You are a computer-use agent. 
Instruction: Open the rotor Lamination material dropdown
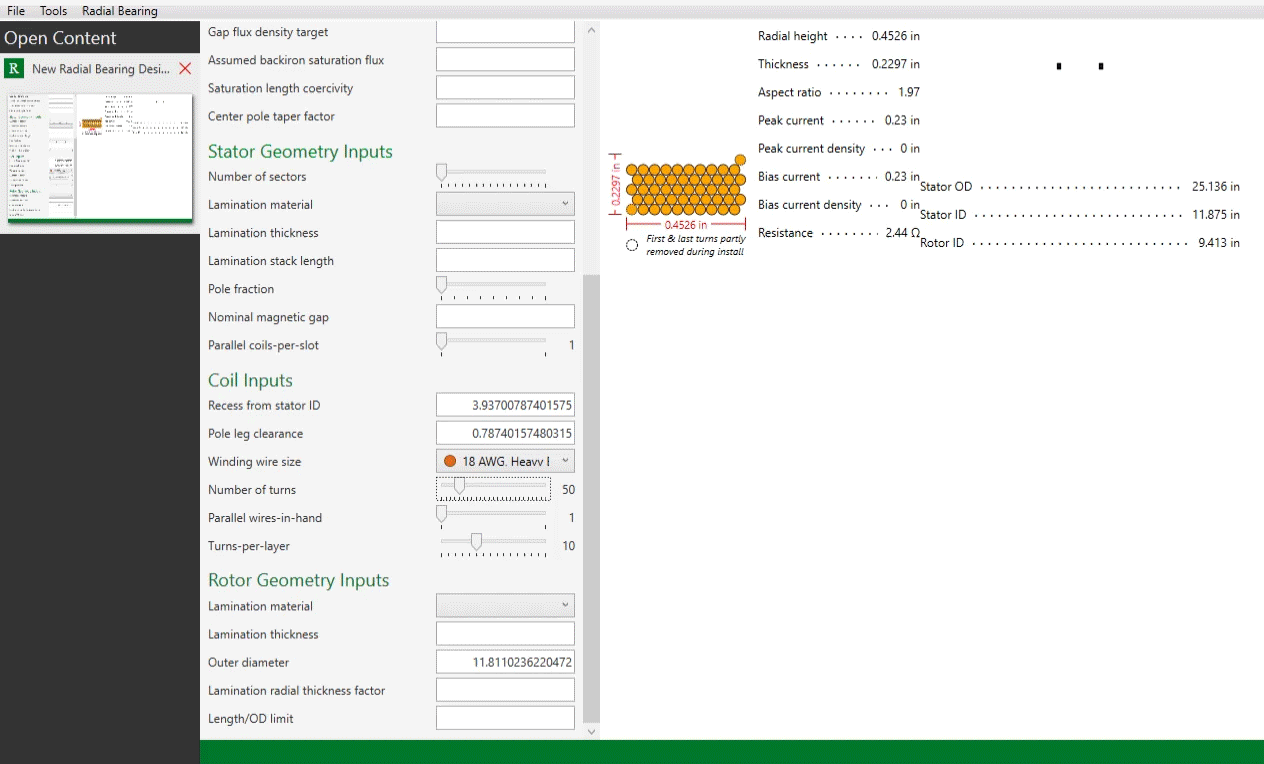pos(505,606)
